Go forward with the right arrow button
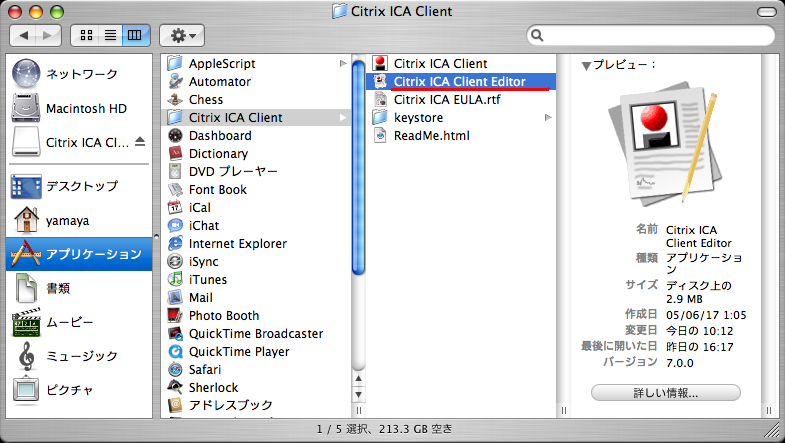Viewport: 785px width, 443px height. (48, 35)
